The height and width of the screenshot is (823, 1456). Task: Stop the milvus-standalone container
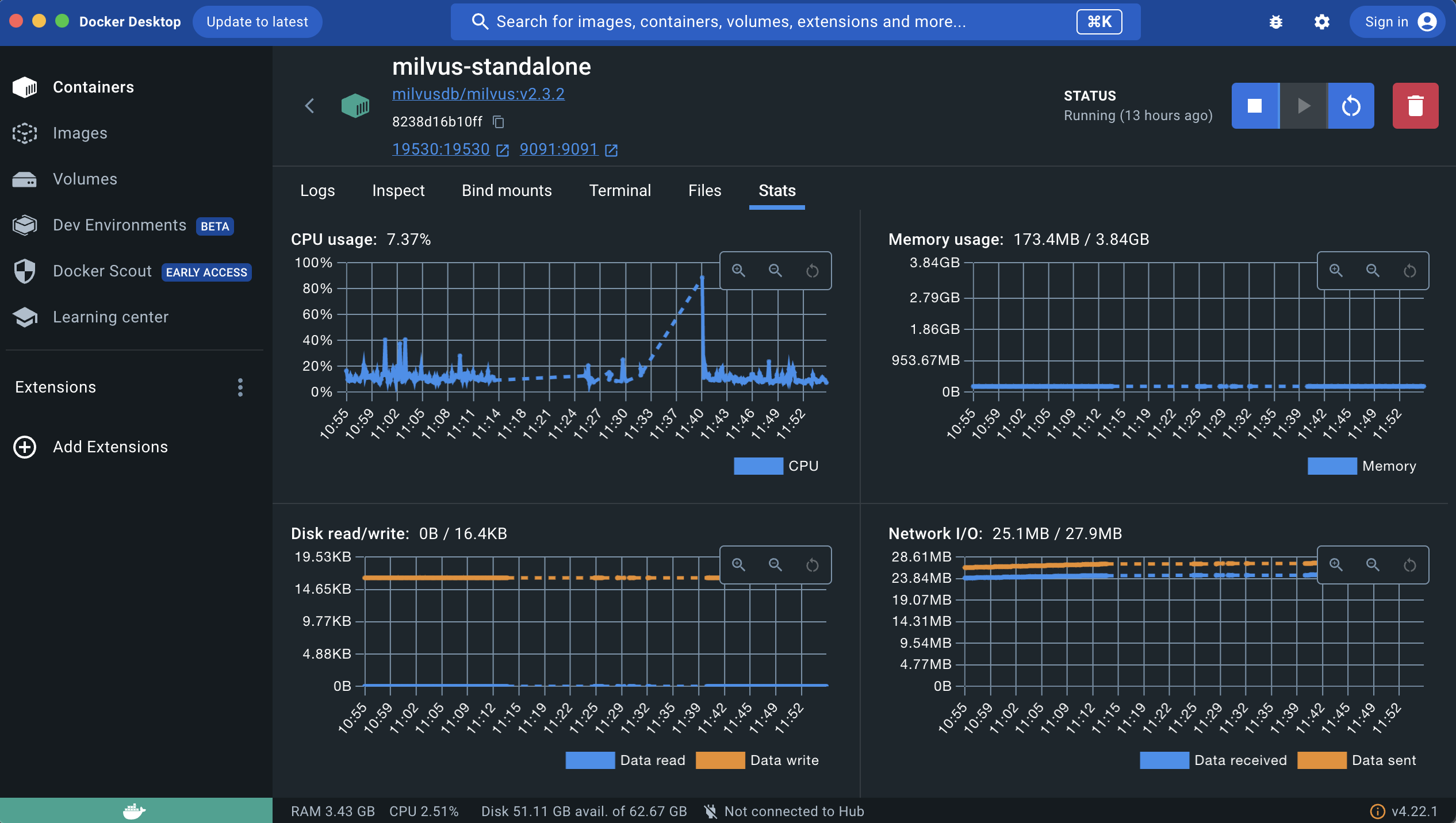tap(1254, 106)
